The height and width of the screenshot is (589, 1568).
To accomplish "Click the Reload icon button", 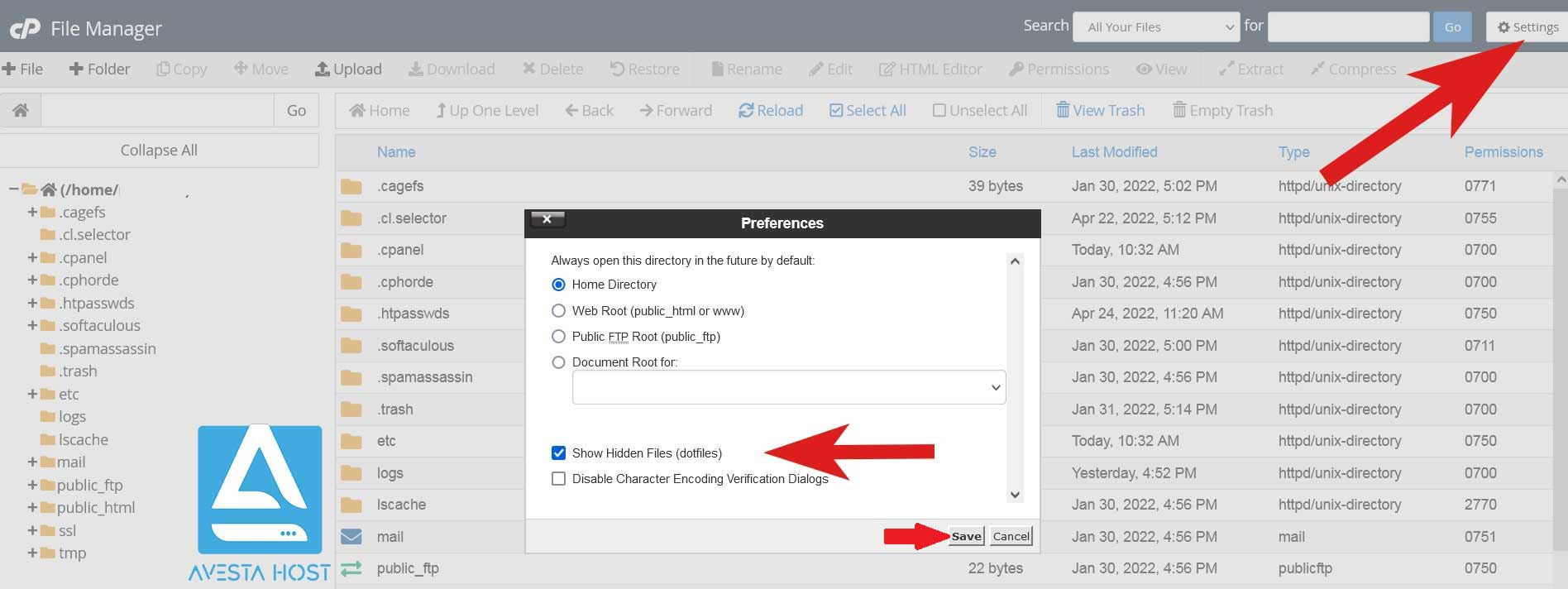I will click(746, 111).
